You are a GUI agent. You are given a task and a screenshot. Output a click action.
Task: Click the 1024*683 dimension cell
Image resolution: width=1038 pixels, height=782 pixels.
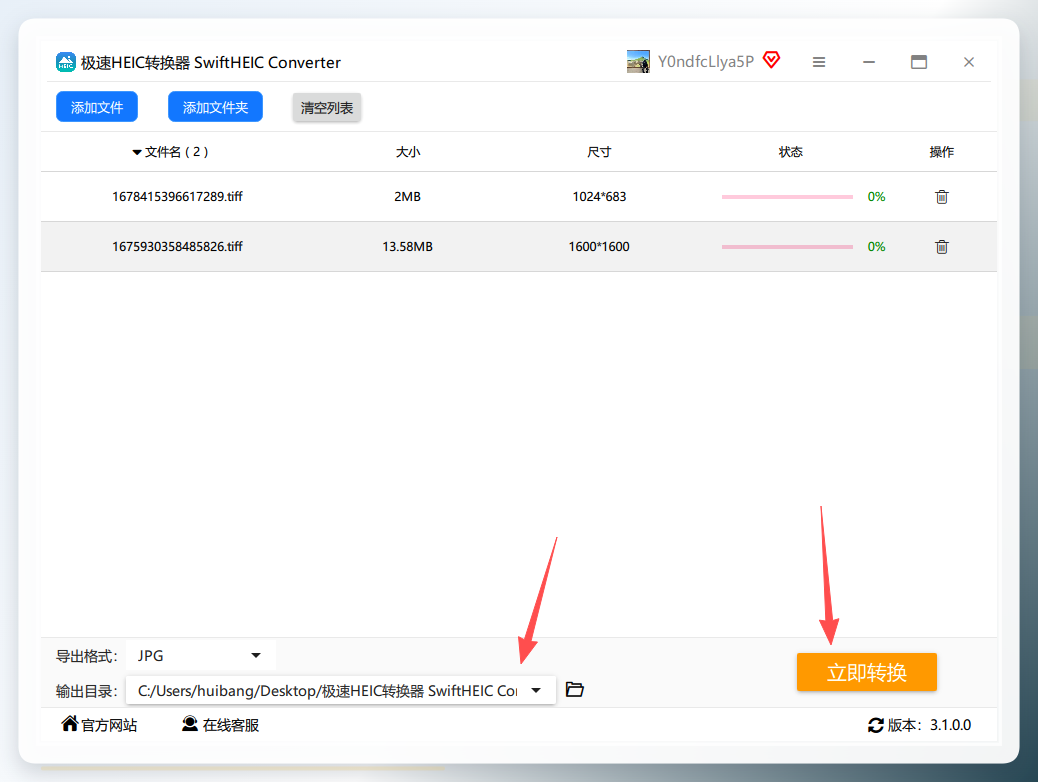(599, 197)
